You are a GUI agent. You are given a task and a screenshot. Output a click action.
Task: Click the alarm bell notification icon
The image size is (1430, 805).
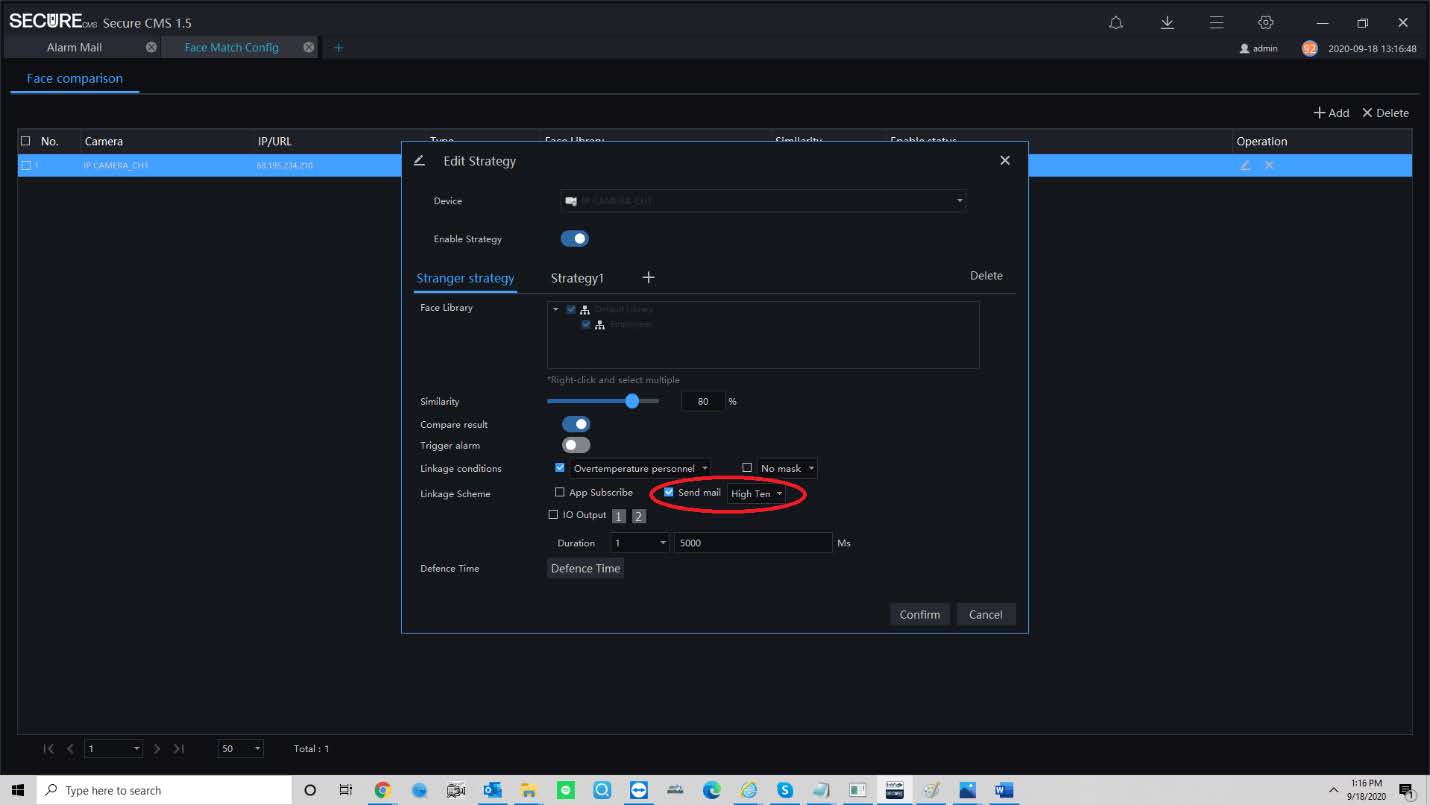click(x=1116, y=23)
